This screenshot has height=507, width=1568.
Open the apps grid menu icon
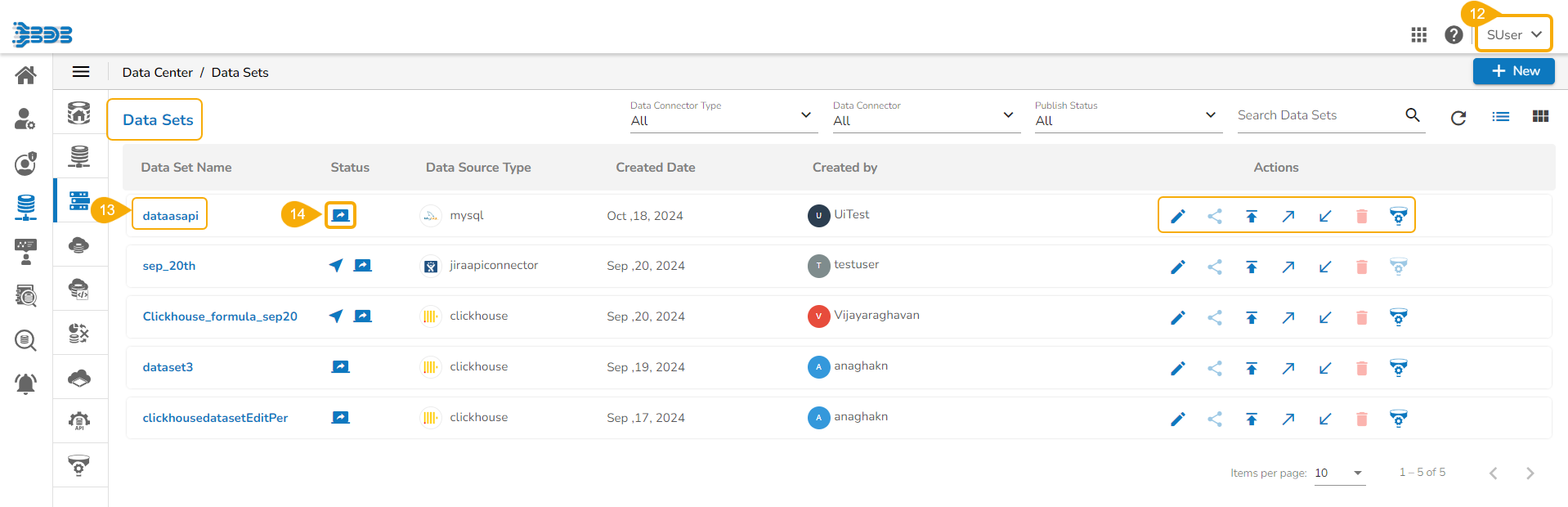tap(1418, 35)
